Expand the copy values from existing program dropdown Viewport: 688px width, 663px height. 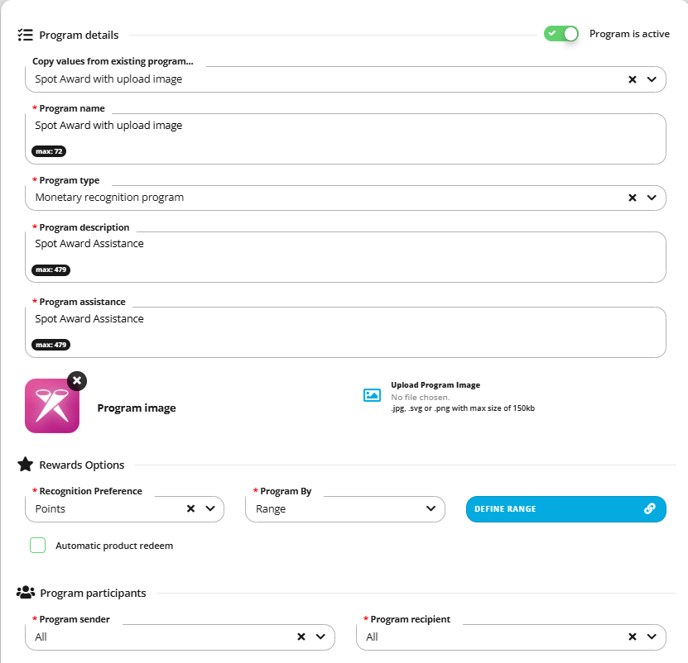coord(652,79)
